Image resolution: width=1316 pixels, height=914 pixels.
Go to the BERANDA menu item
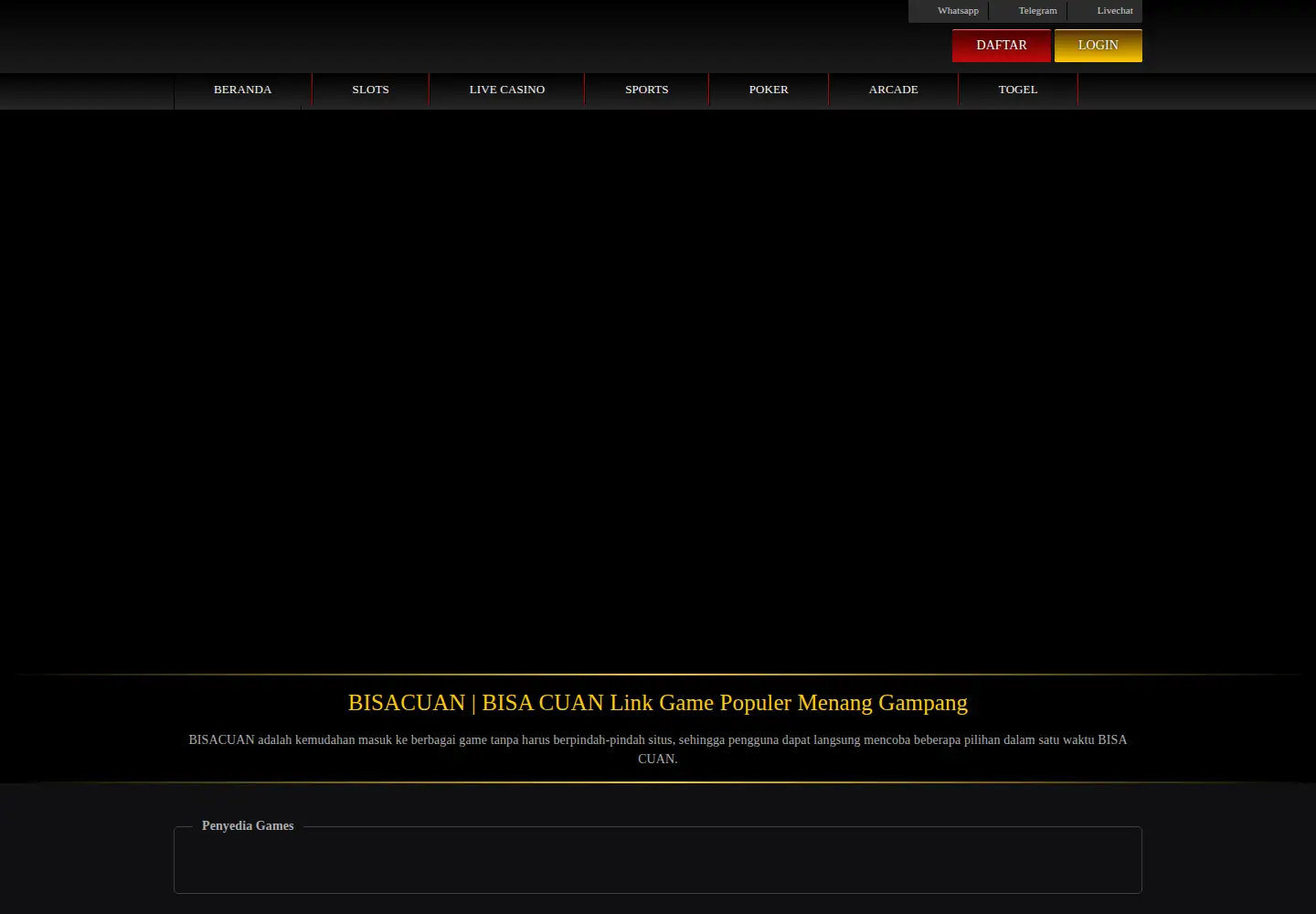tap(243, 90)
